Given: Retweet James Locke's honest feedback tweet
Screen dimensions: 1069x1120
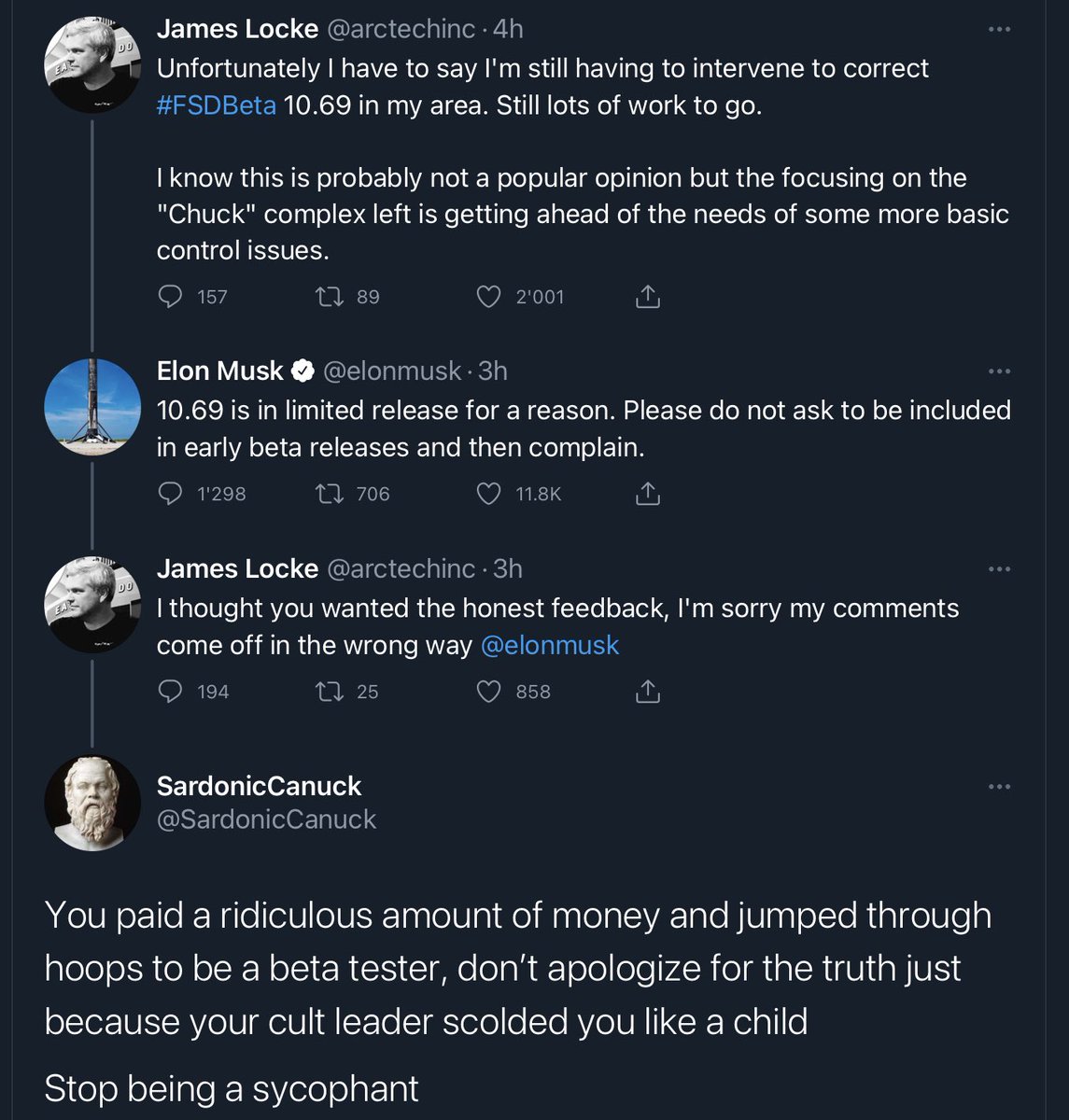Looking at the screenshot, I should [x=327, y=692].
